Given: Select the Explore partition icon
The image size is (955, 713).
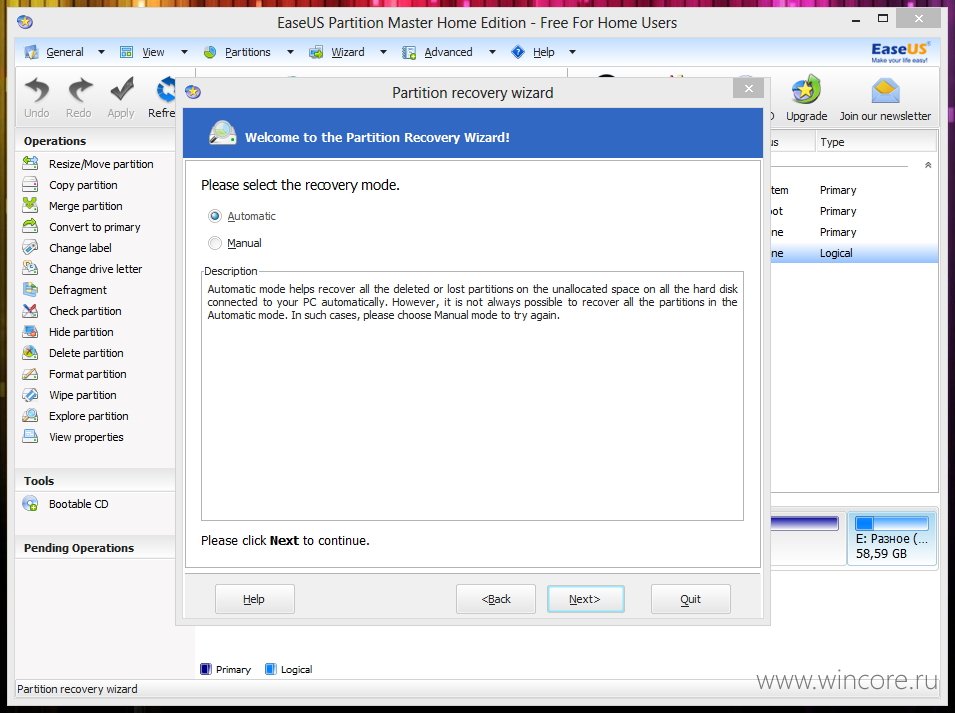Looking at the screenshot, I should click(x=30, y=415).
